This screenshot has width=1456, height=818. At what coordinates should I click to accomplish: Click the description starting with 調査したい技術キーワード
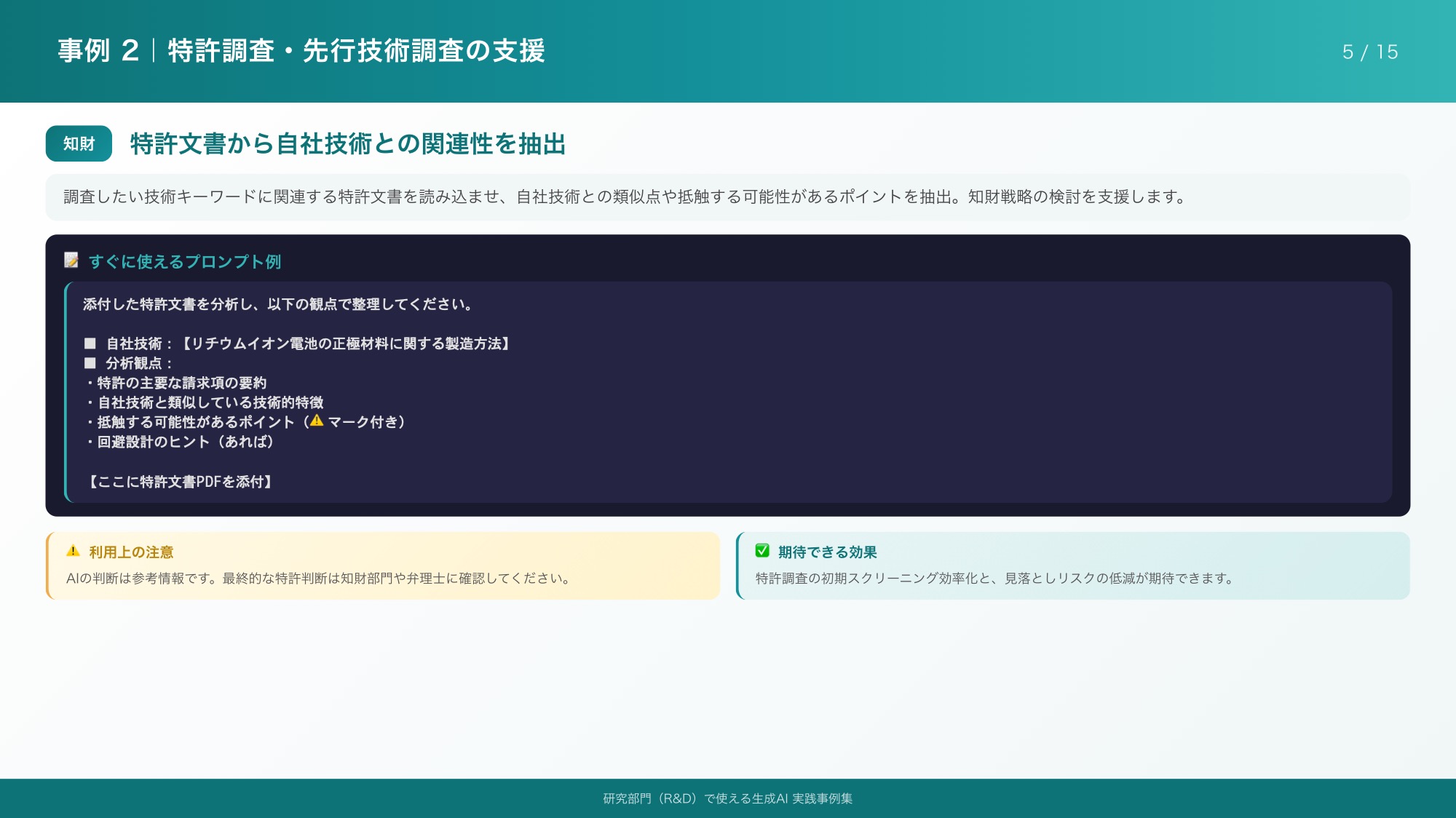pyautogui.click(x=626, y=196)
